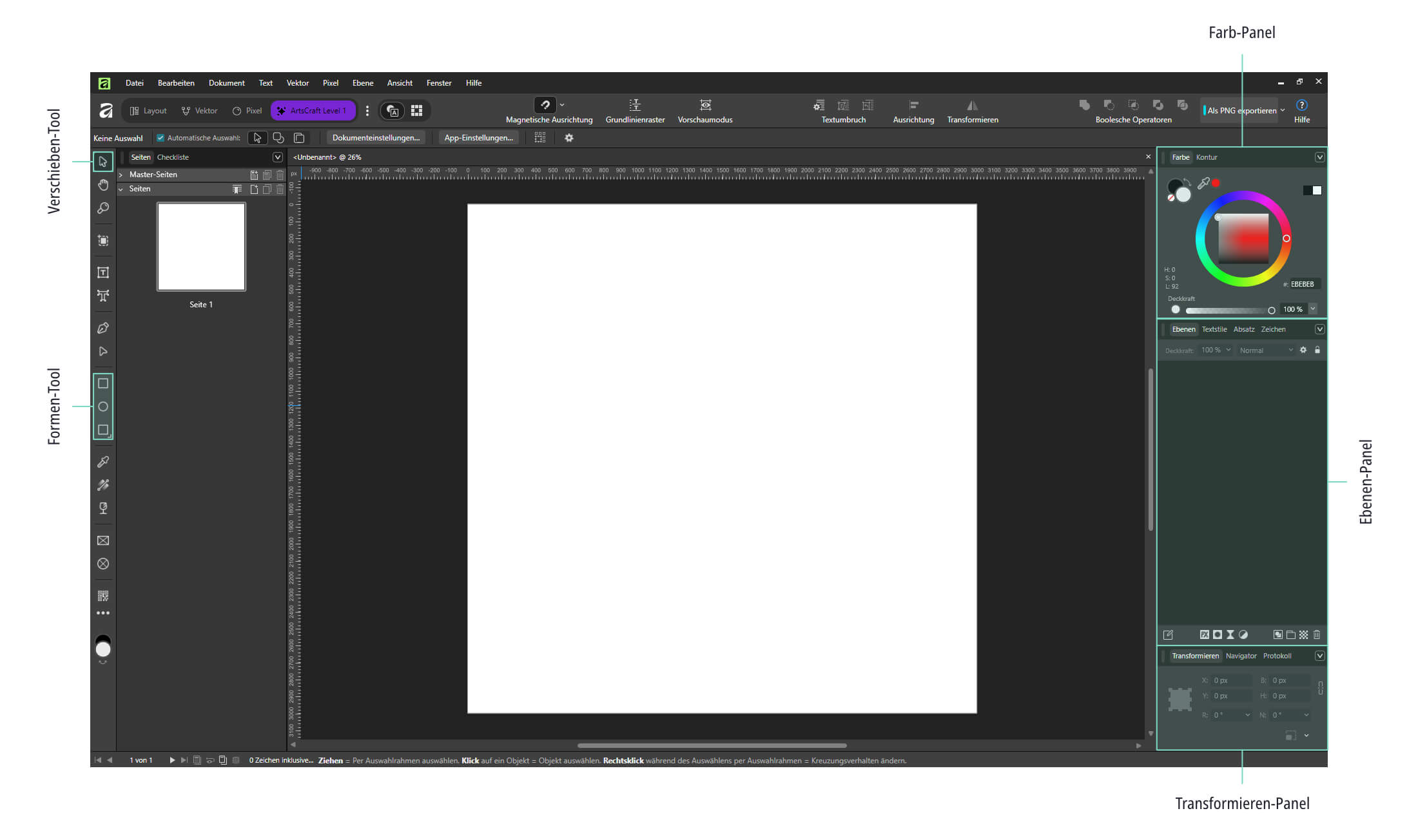Toggle Magnetische Ausrichtung snapping
1418x840 pixels.
(545, 105)
